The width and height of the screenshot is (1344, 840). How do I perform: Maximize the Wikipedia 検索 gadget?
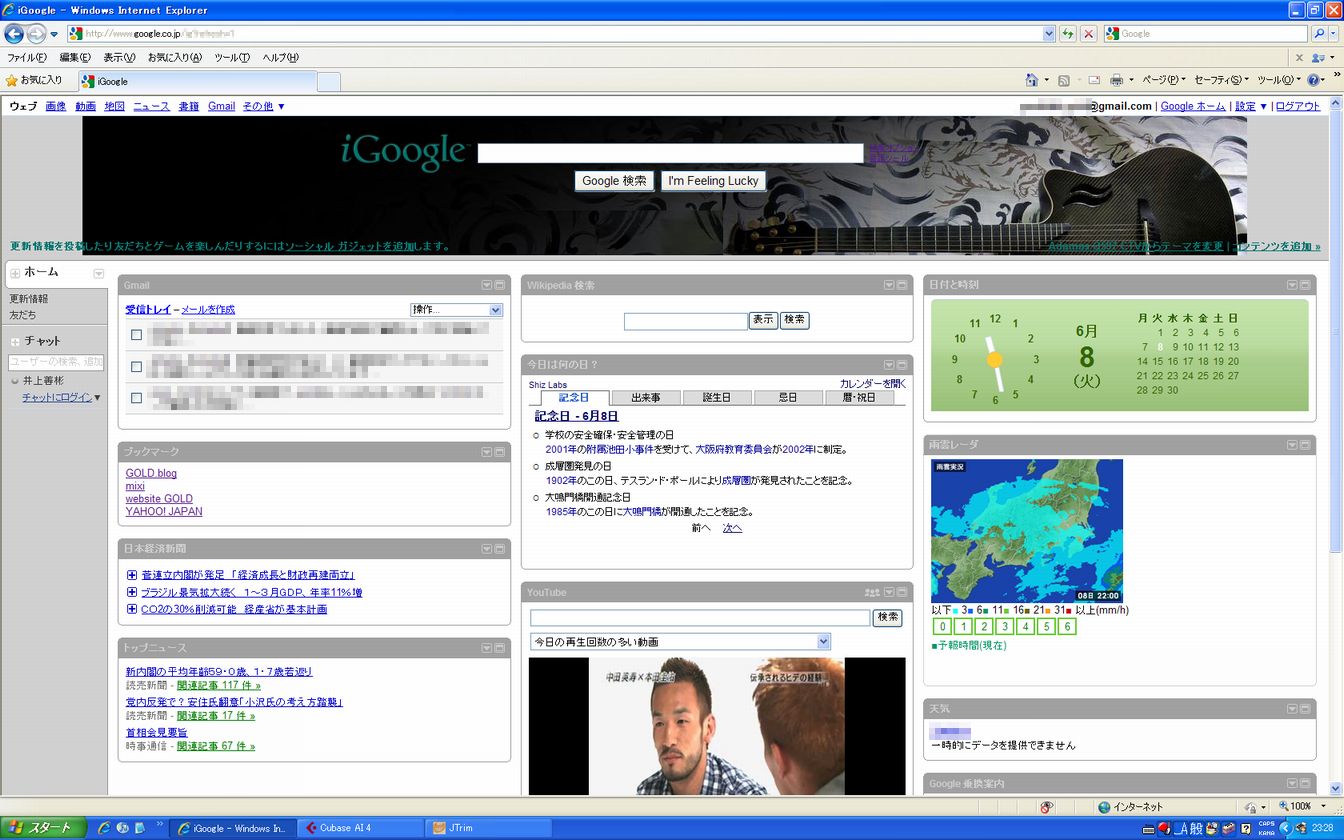(902, 285)
